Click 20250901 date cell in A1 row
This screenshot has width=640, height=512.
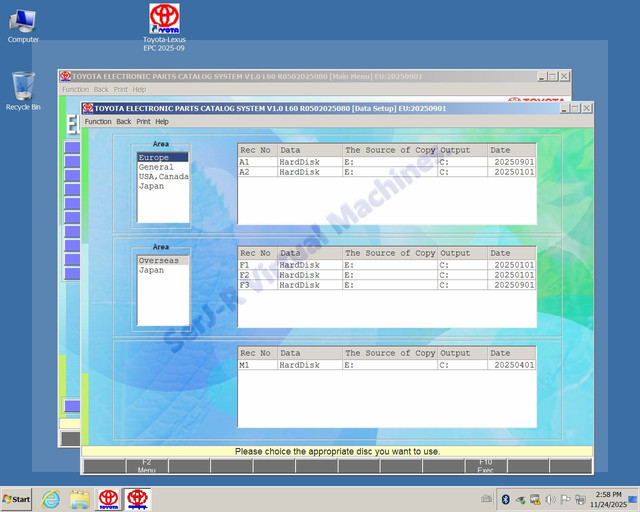point(511,162)
